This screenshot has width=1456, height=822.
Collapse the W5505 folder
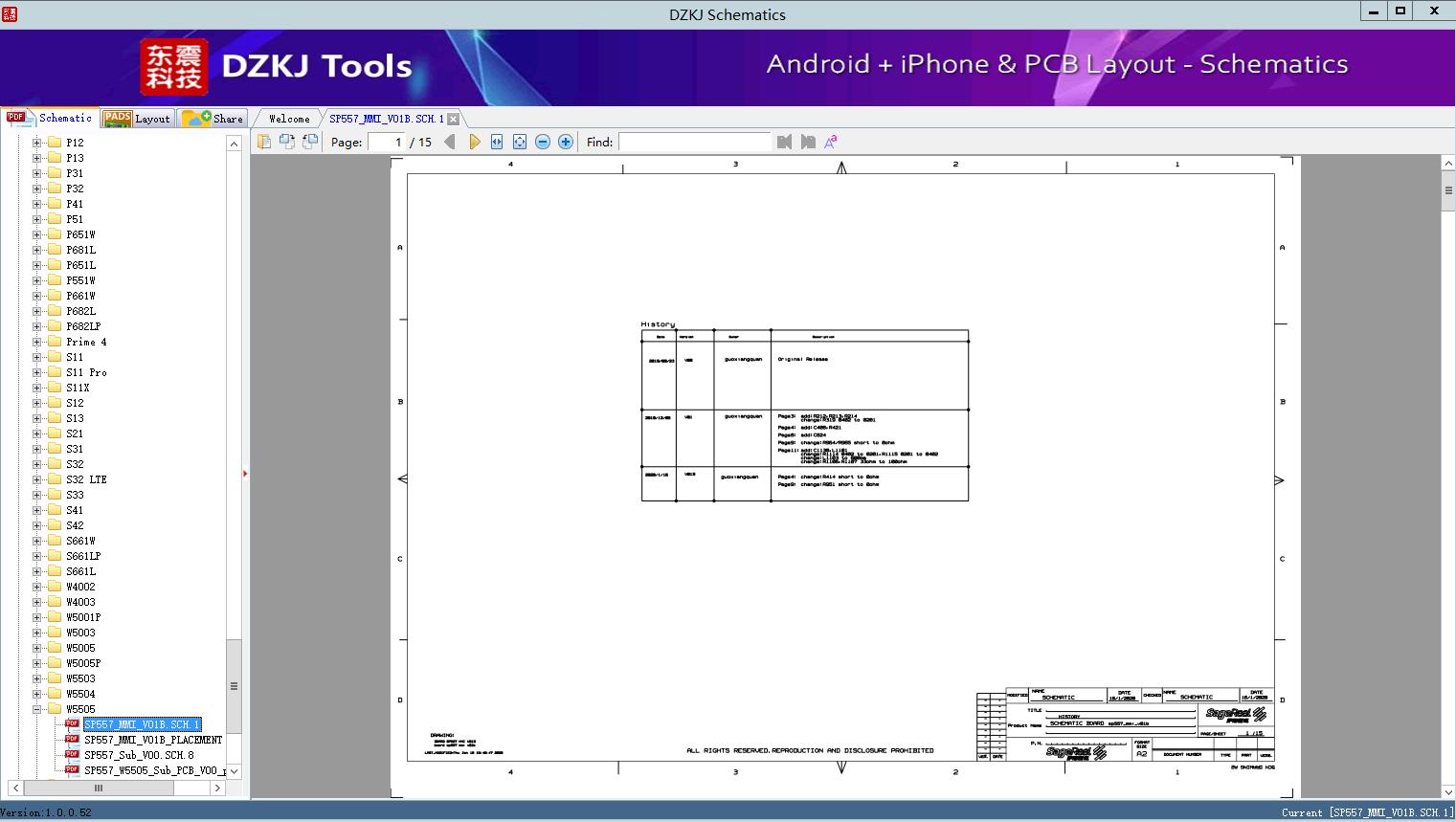(37, 709)
